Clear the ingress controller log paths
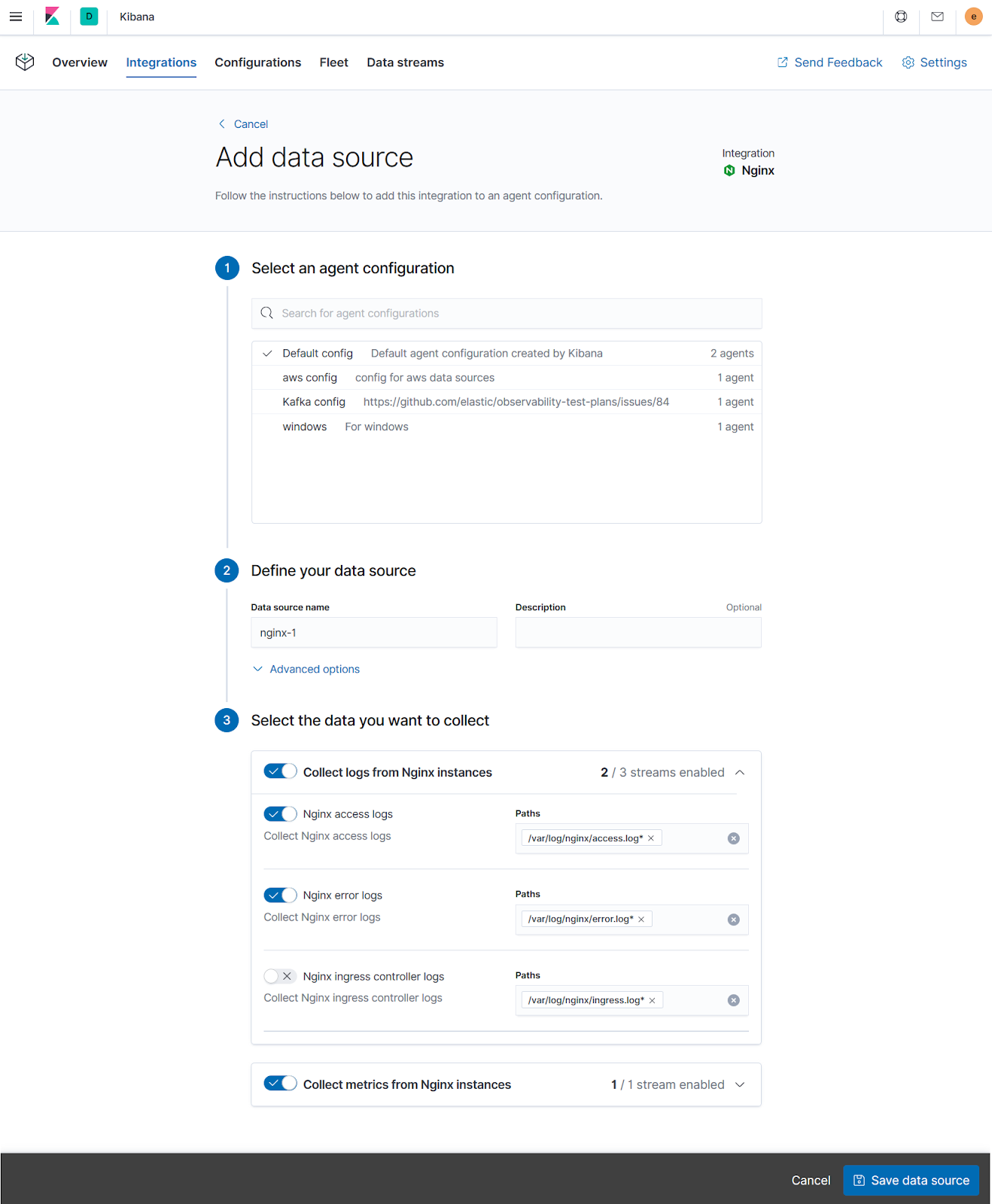The image size is (992, 1204). (x=733, y=1000)
